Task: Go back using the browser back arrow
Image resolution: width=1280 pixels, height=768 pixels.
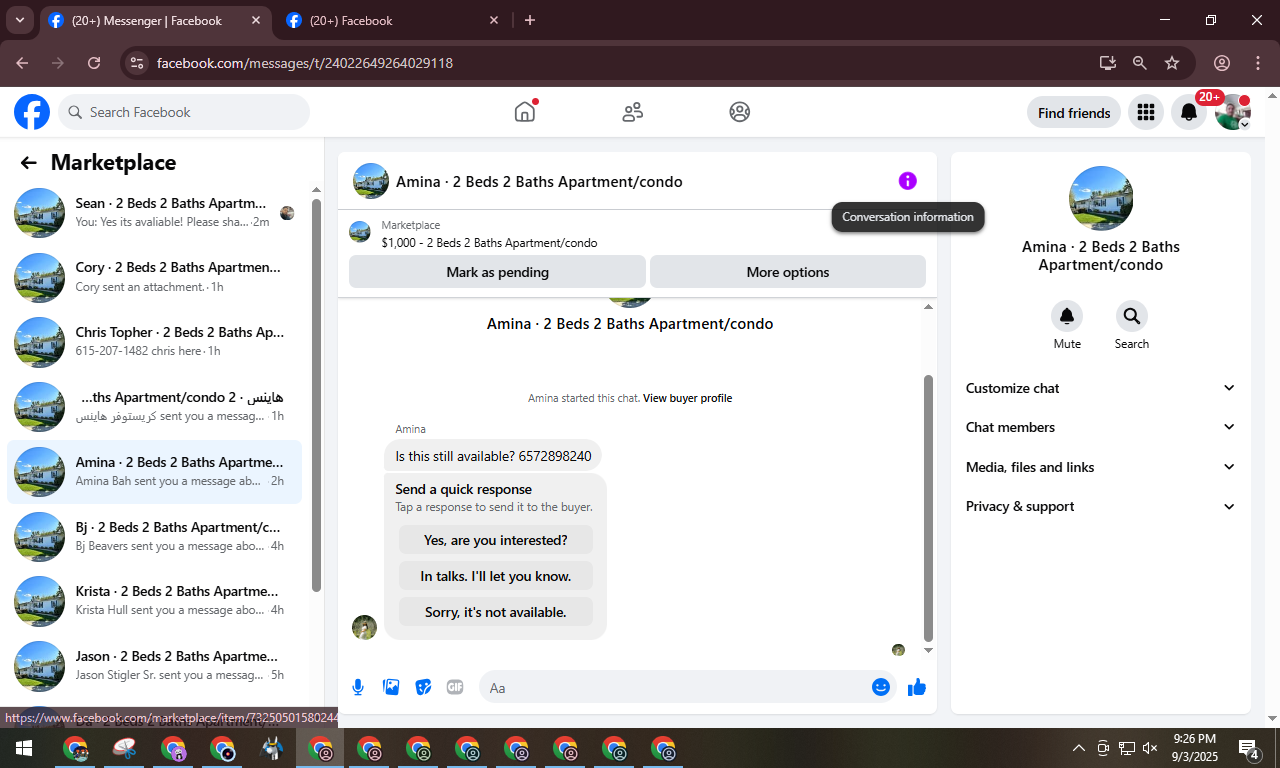Action: click(22, 63)
